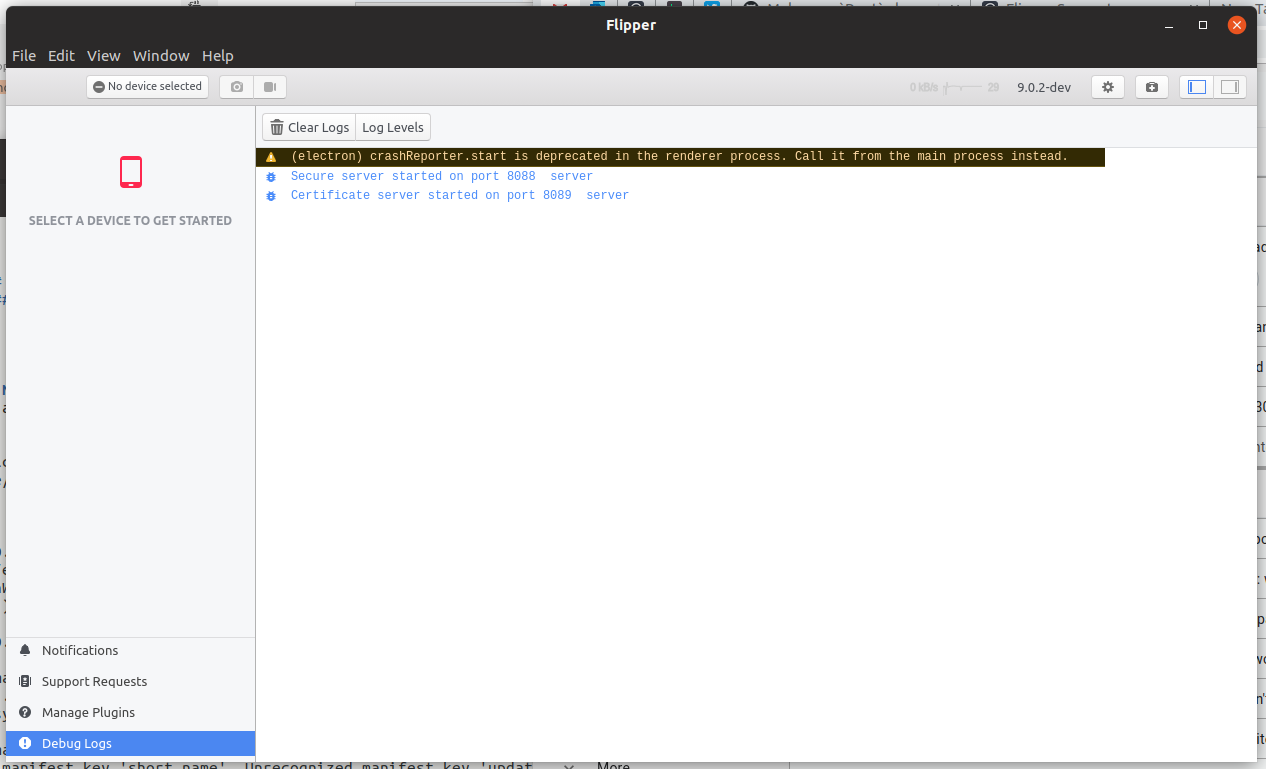The image size is (1266, 769).
Task: Minimize the Flipper window
Action: coord(1169,25)
